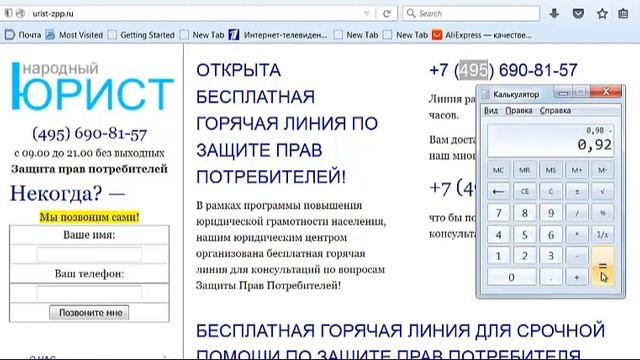This screenshot has width=640, height=360.
Task: Click sidebar phone (495) 690-81-57
Action: tap(89, 134)
